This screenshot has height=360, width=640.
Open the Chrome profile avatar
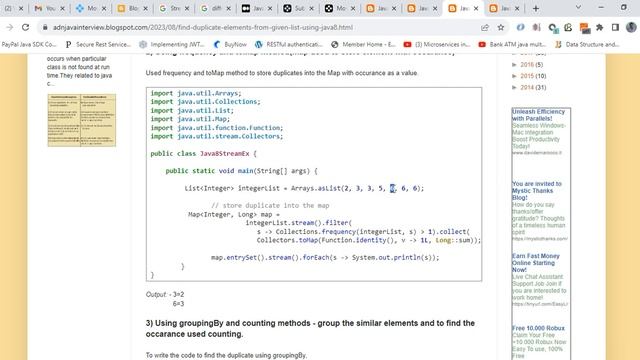pyautogui.click(x=631, y=27)
